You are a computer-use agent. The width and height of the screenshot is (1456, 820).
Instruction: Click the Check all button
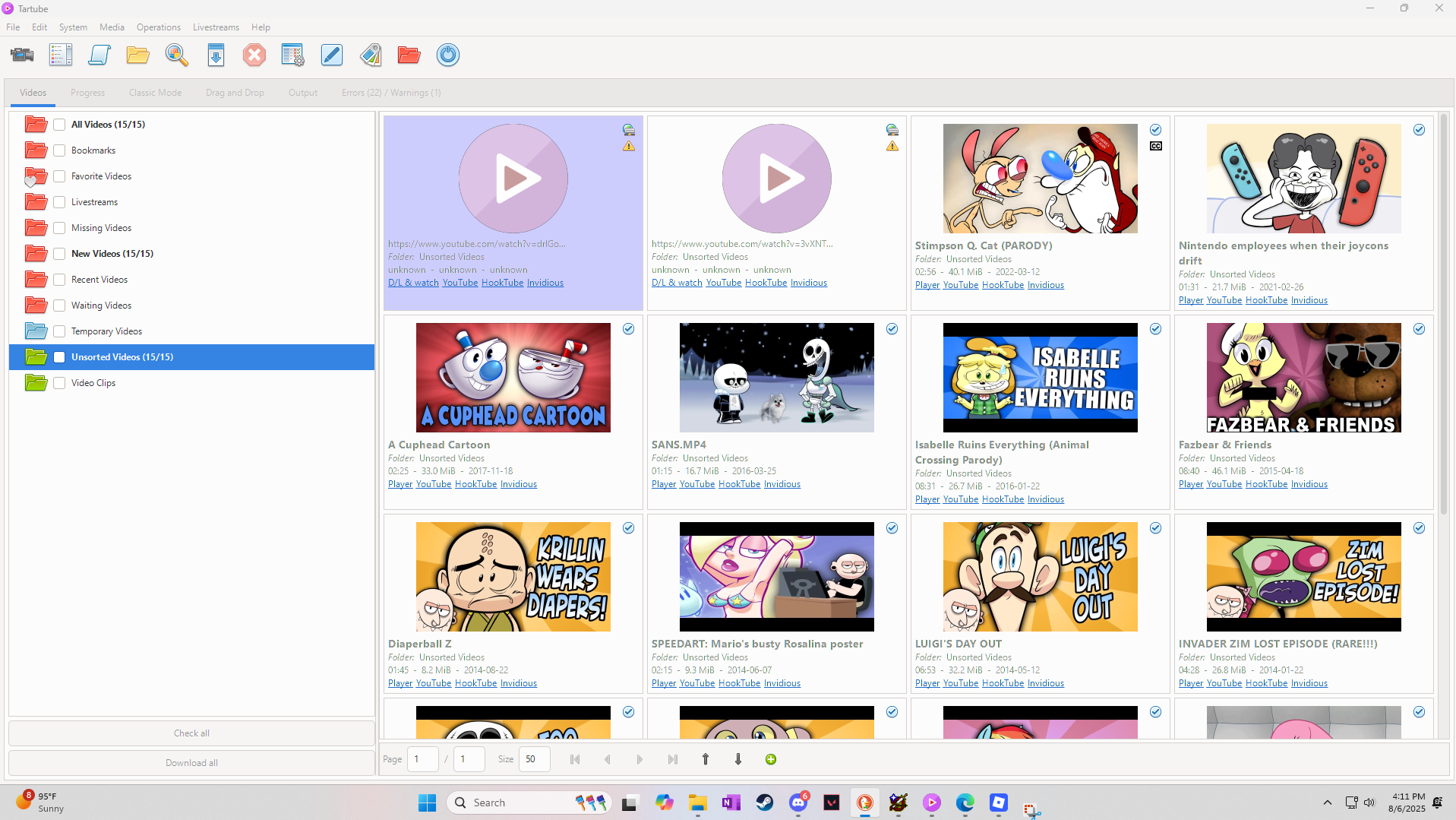tap(191, 733)
